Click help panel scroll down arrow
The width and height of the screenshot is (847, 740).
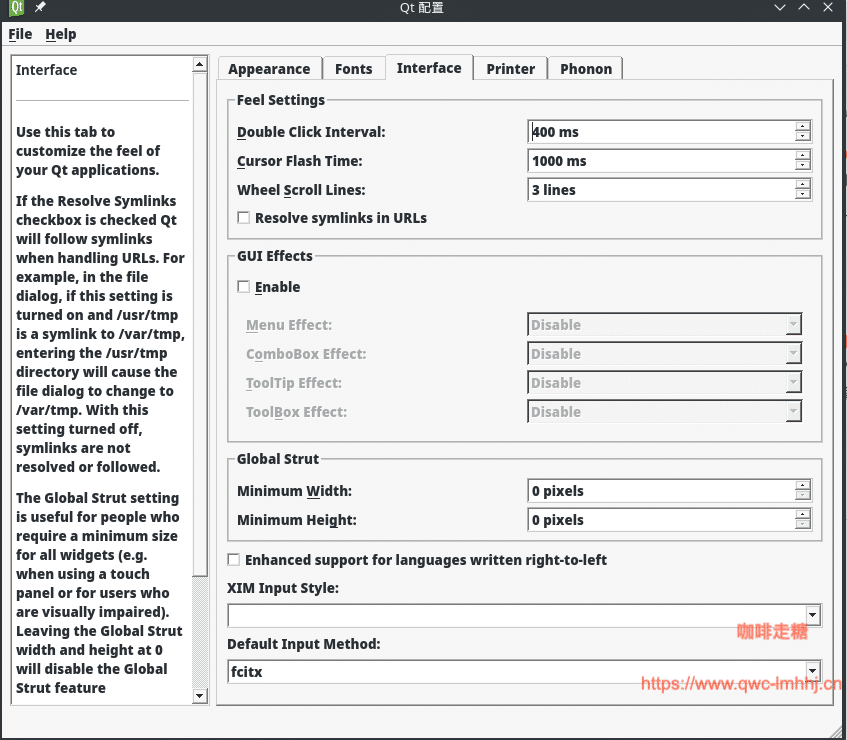(200, 696)
